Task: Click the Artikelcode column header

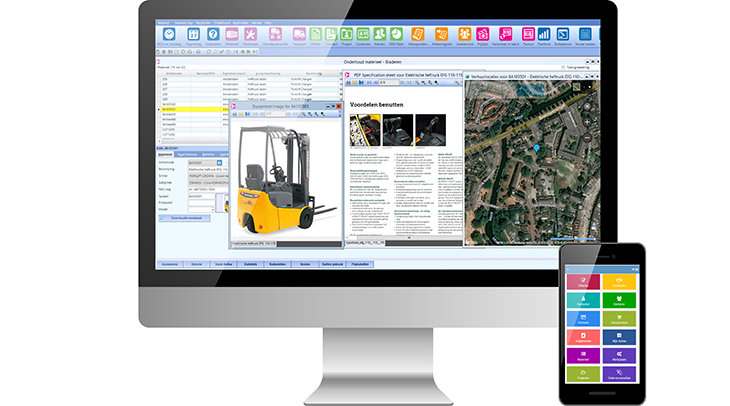Action: pos(173,74)
